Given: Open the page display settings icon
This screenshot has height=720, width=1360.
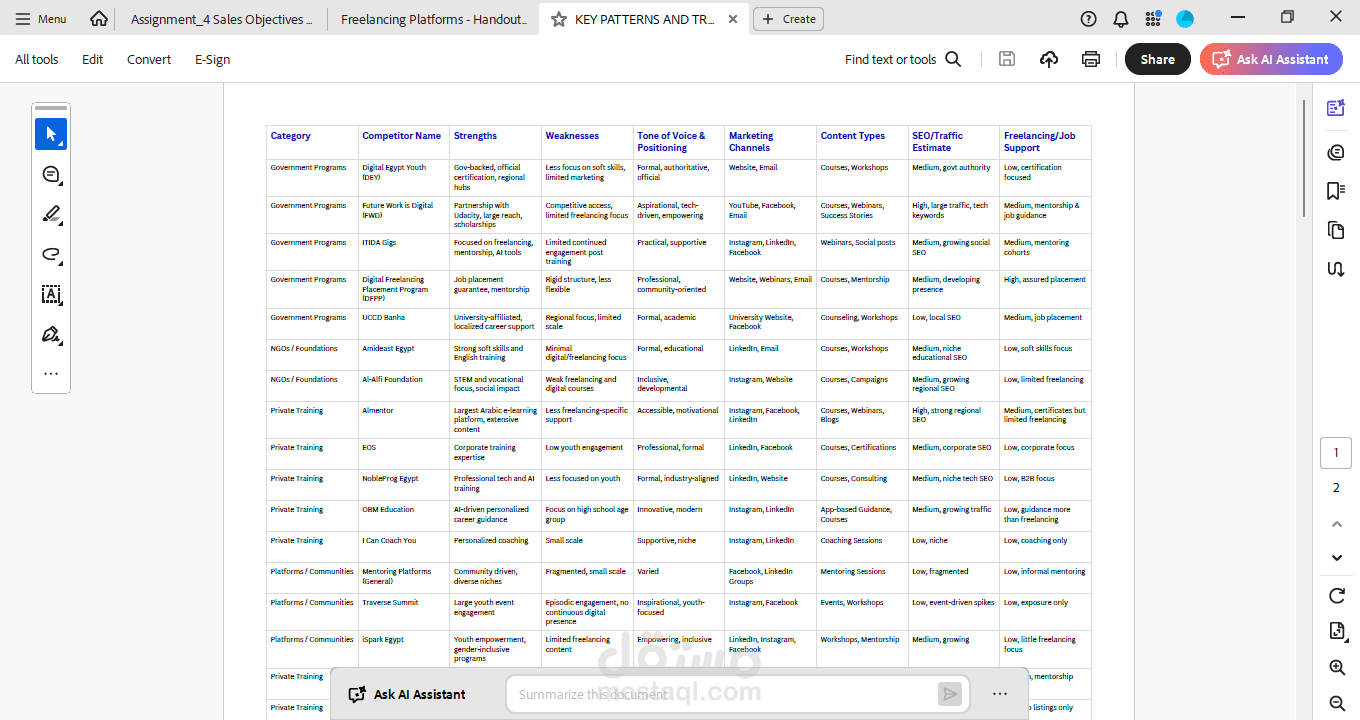Looking at the screenshot, I should (x=1336, y=630).
